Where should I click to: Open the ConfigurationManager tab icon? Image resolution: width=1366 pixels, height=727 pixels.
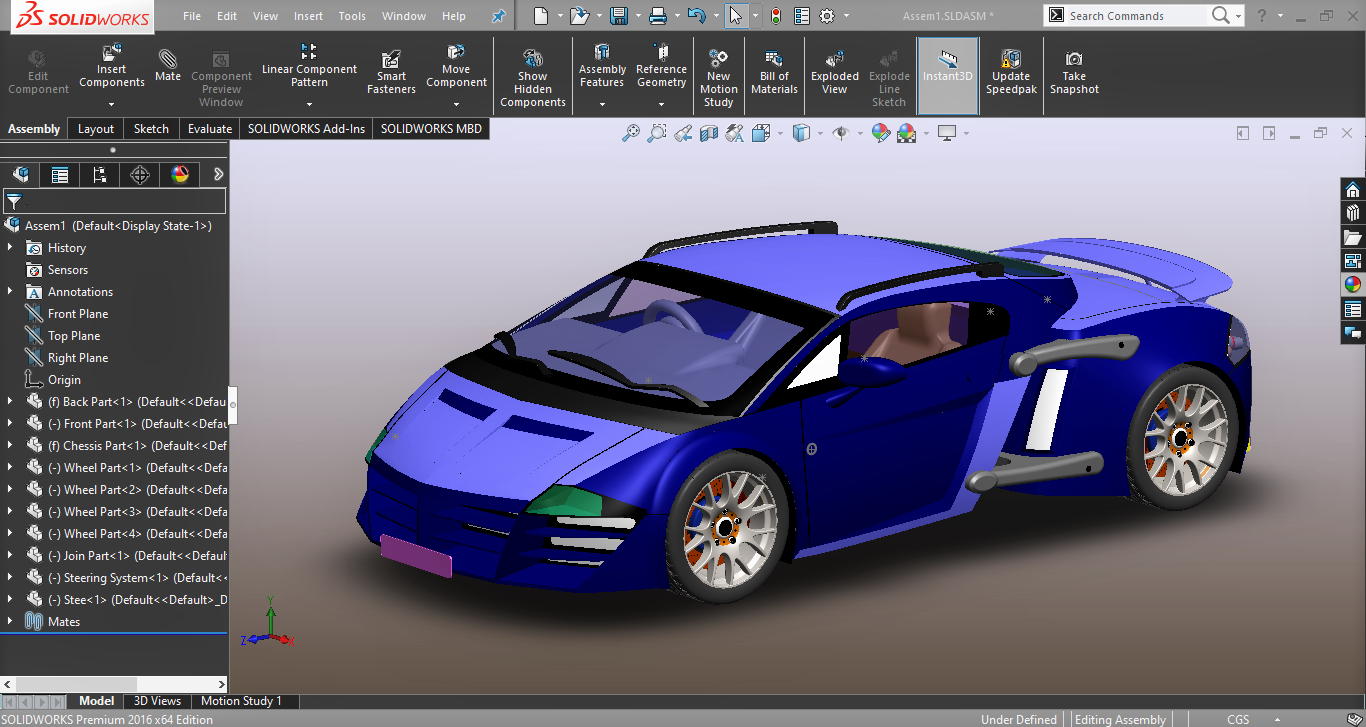[100, 175]
